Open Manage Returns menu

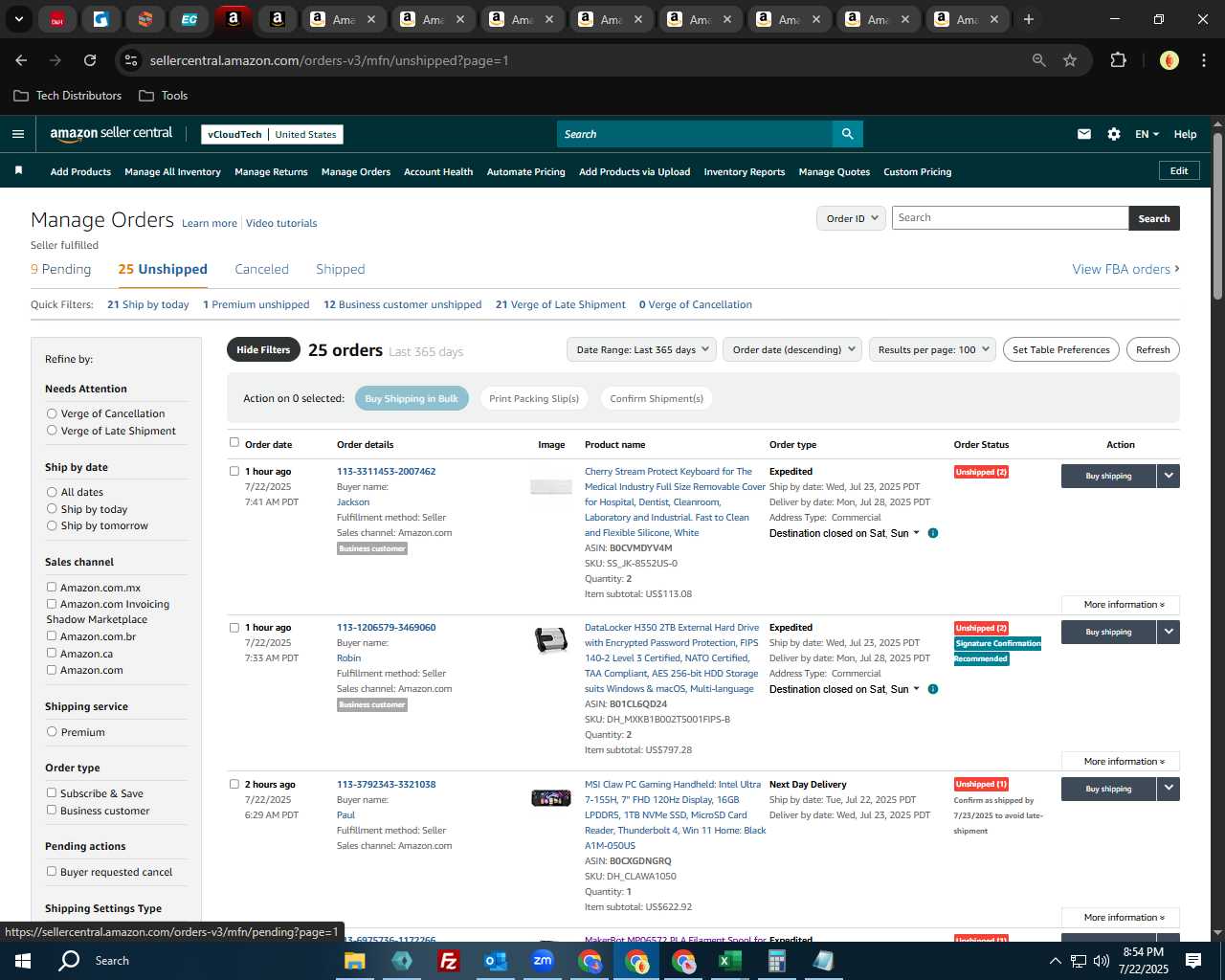pos(271,172)
